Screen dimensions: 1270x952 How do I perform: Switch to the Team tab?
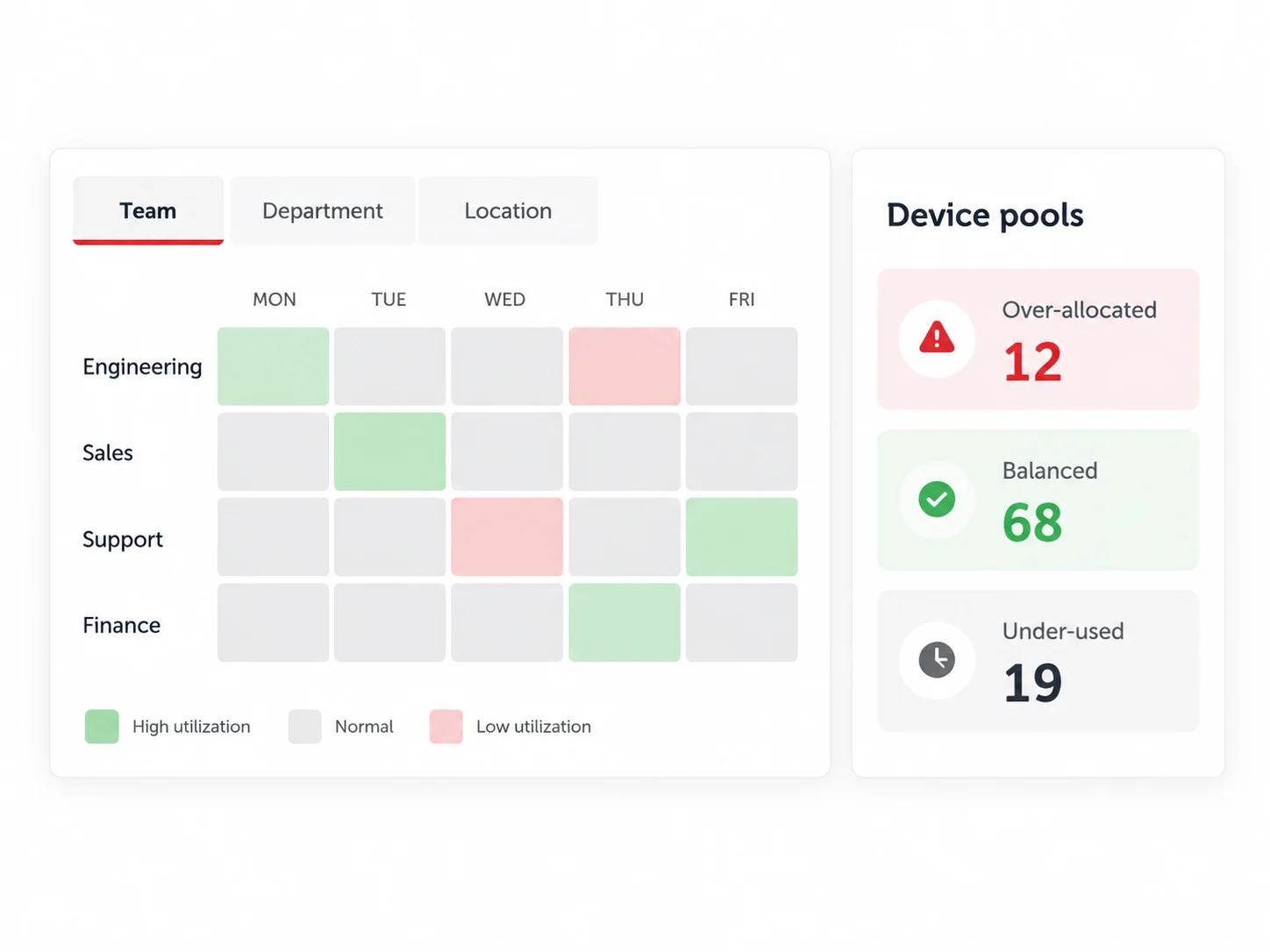[x=148, y=210]
